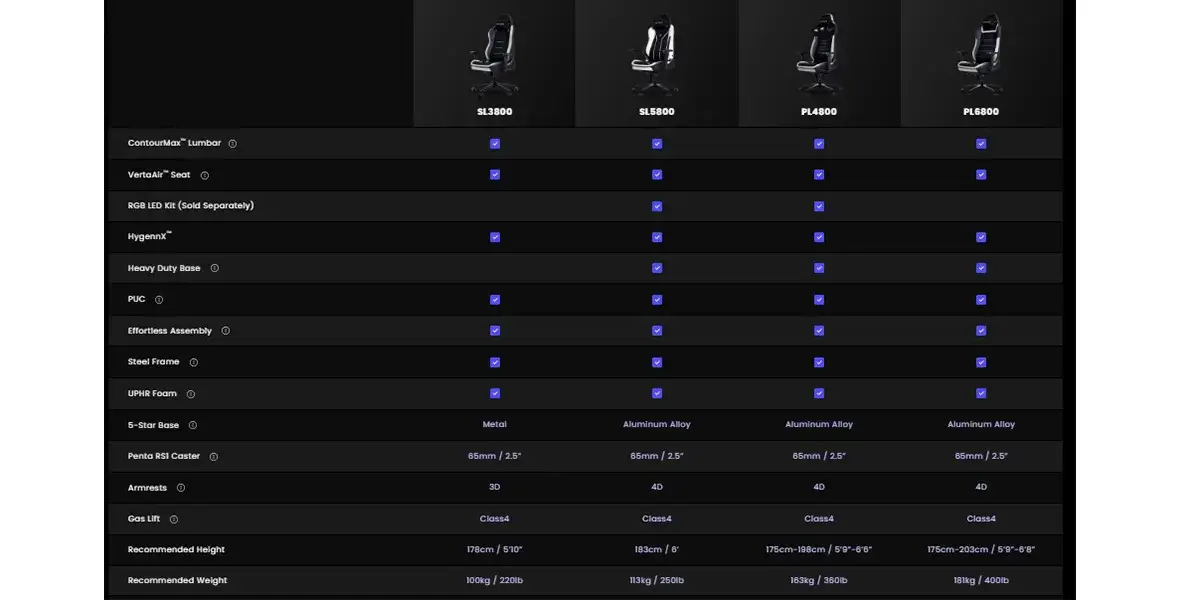This screenshot has width=1200, height=600.
Task: Select 113kg / 250lb weight value
Action: pos(657,581)
